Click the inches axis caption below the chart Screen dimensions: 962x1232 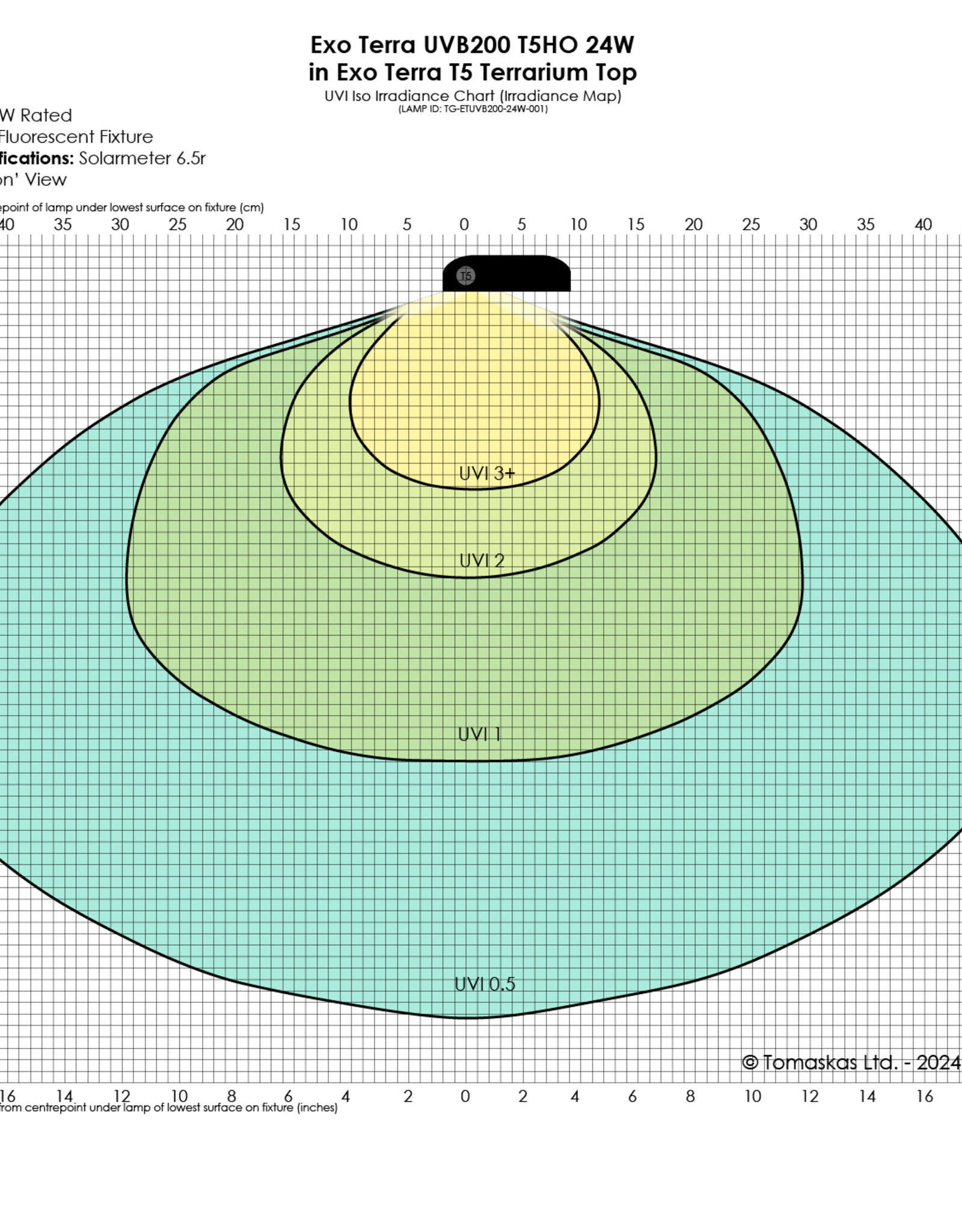pyautogui.click(x=168, y=1108)
